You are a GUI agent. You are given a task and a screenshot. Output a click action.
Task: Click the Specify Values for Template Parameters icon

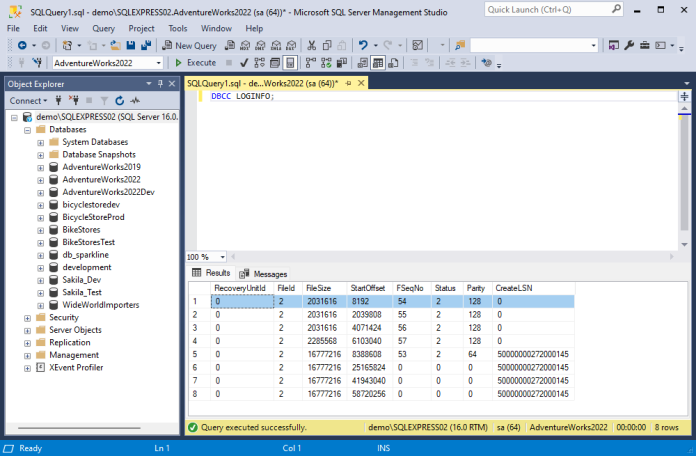486,63
